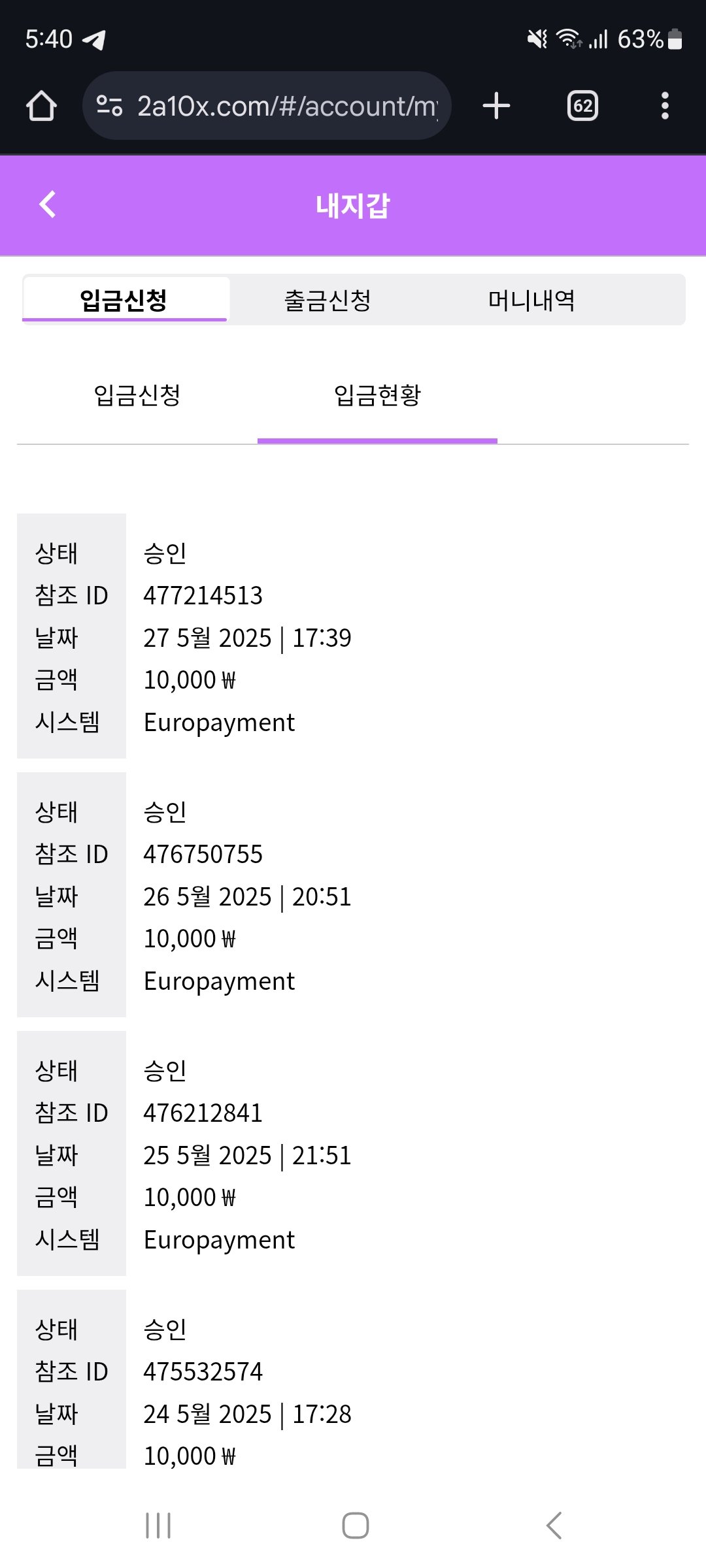Screen dimensions: 706x1568
Task: Switch to the 출금신청 tab
Action: pos(328,301)
